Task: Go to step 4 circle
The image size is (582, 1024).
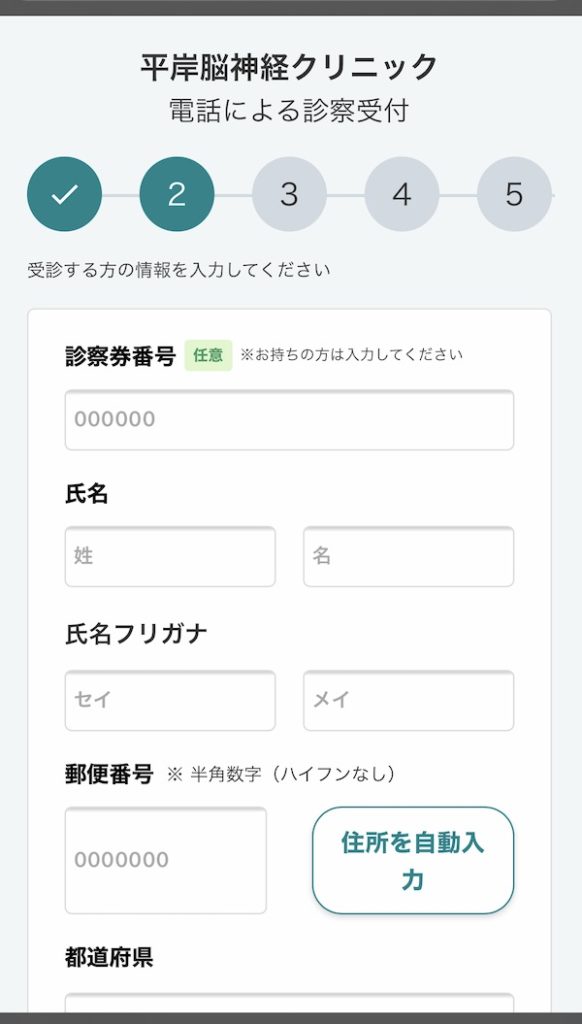Action: [402, 194]
